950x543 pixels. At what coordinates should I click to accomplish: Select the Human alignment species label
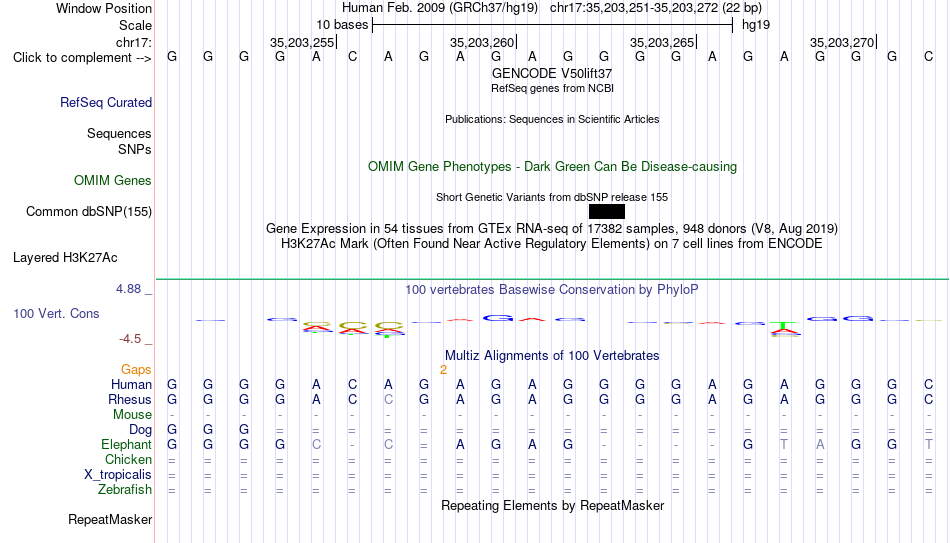click(x=131, y=385)
